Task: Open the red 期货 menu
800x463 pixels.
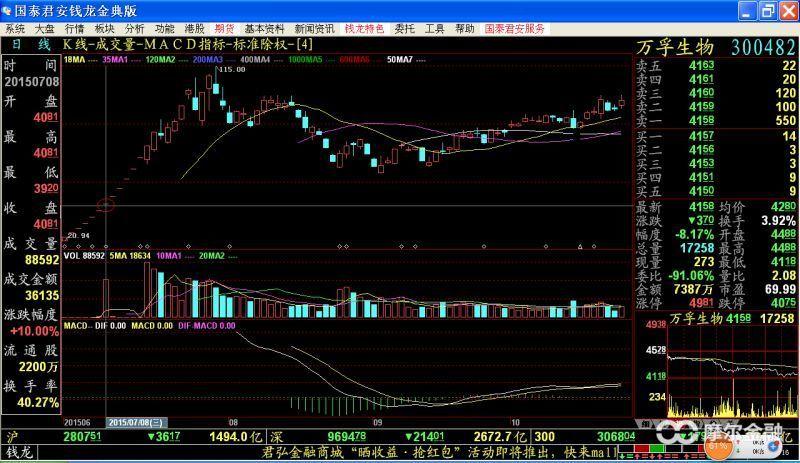Action: 224,29
